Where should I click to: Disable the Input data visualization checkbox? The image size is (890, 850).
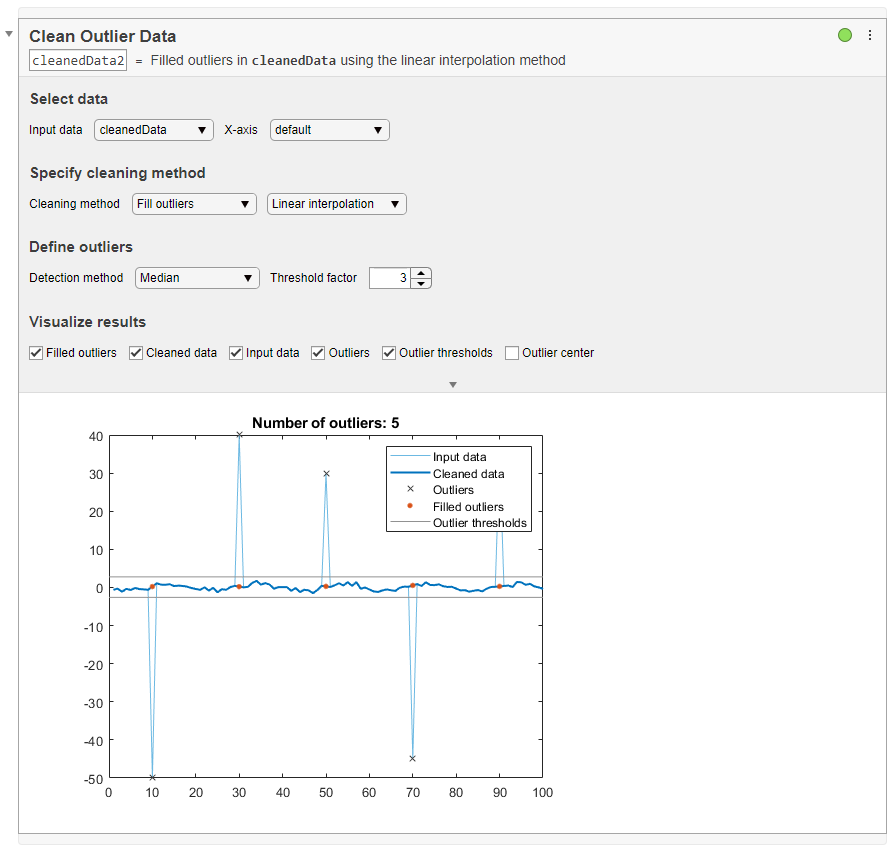pyautogui.click(x=236, y=353)
